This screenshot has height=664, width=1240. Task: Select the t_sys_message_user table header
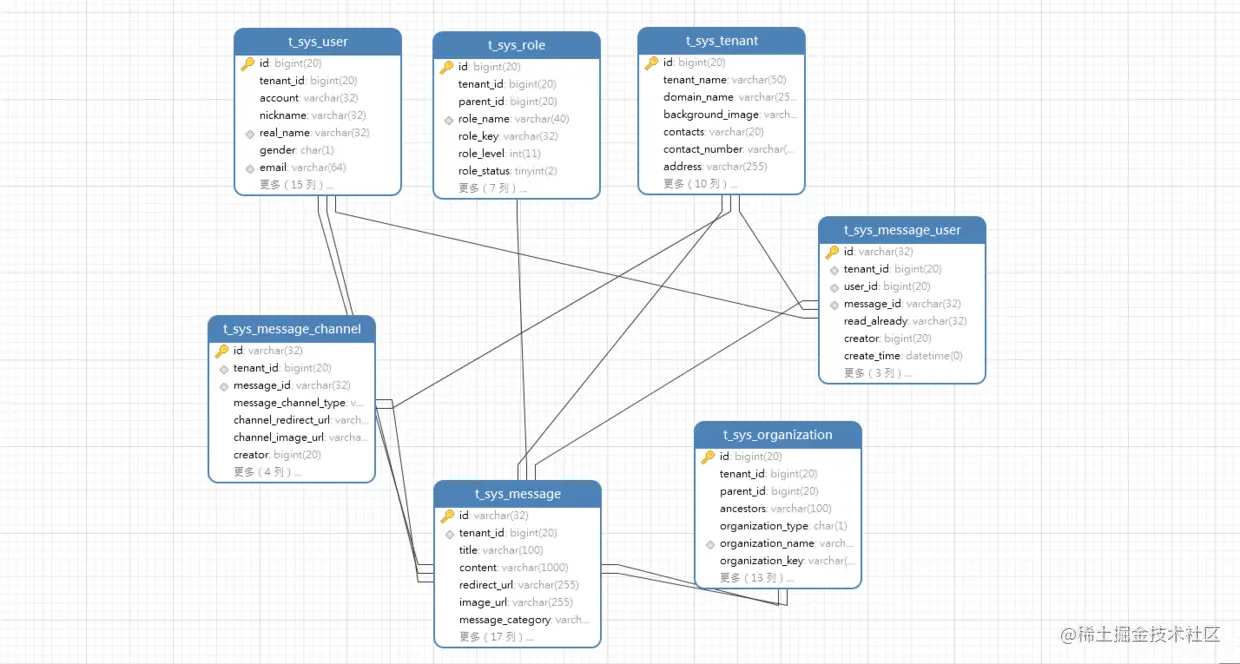tap(902, 230)
